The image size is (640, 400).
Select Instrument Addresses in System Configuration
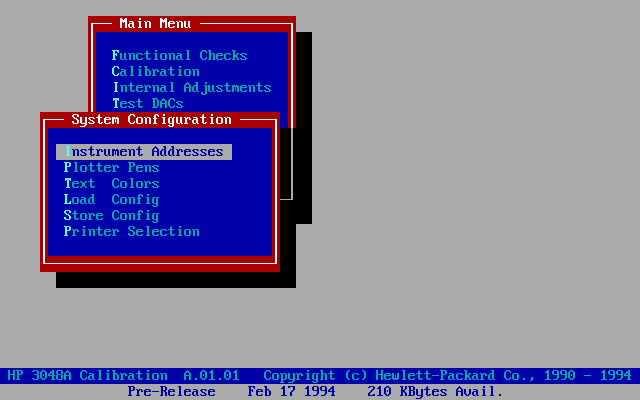pos(144,152)
